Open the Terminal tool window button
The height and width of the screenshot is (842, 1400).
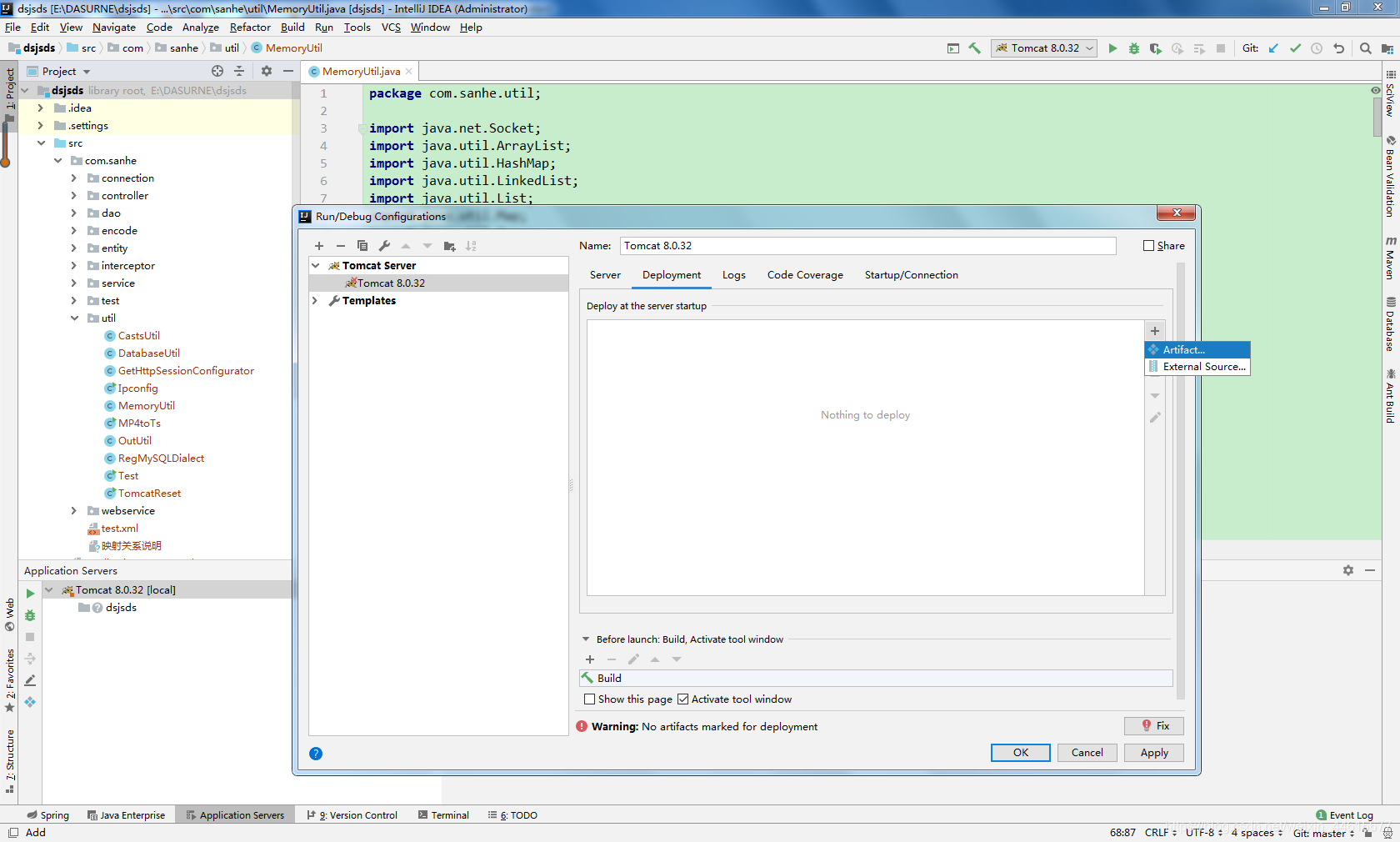tap(444, 815)
